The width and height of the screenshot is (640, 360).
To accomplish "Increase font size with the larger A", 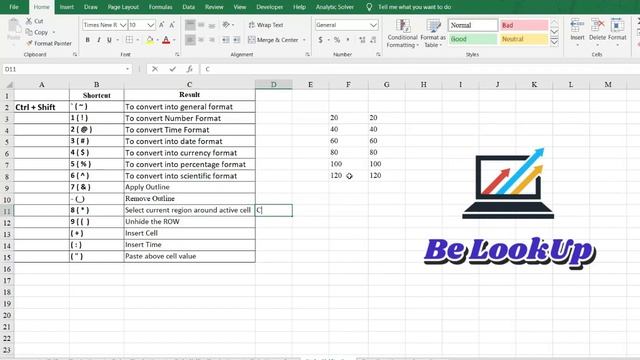I will 162,25.
